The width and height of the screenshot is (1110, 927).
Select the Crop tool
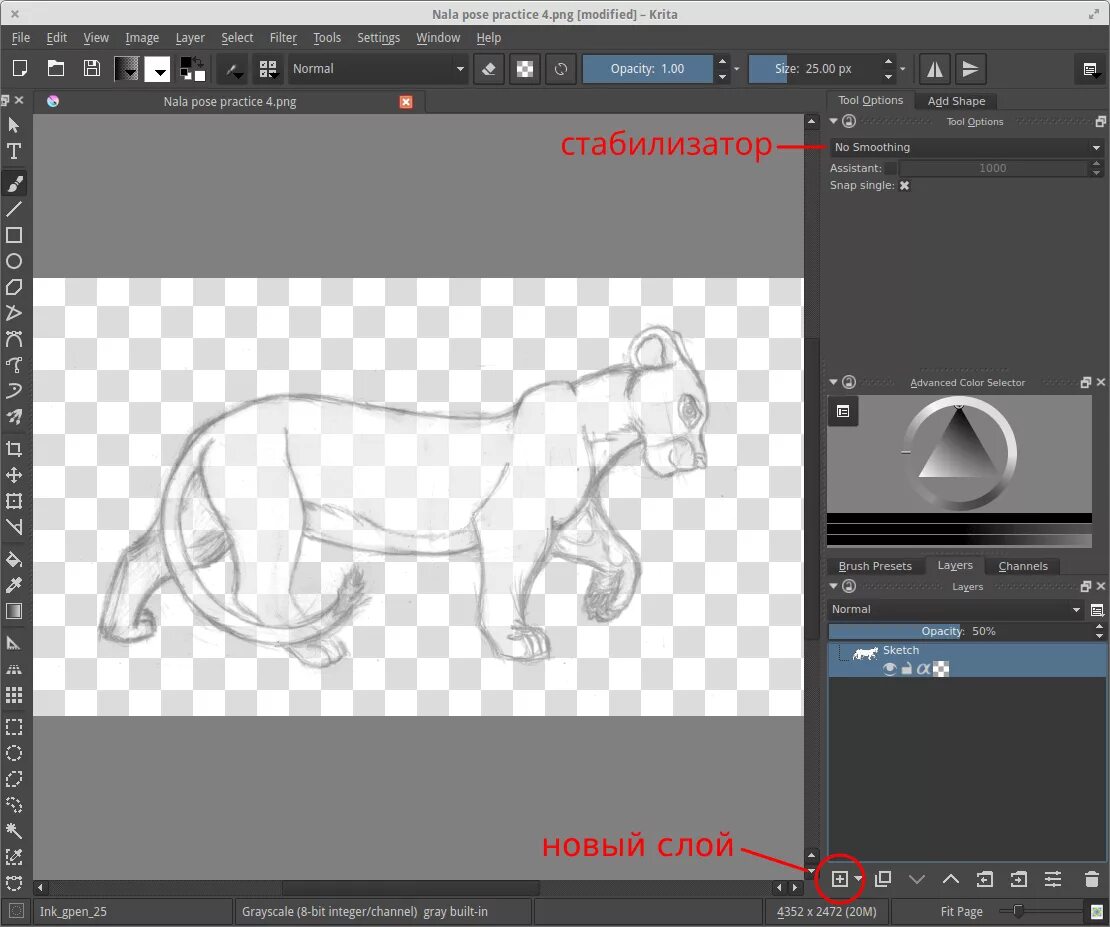13,449
